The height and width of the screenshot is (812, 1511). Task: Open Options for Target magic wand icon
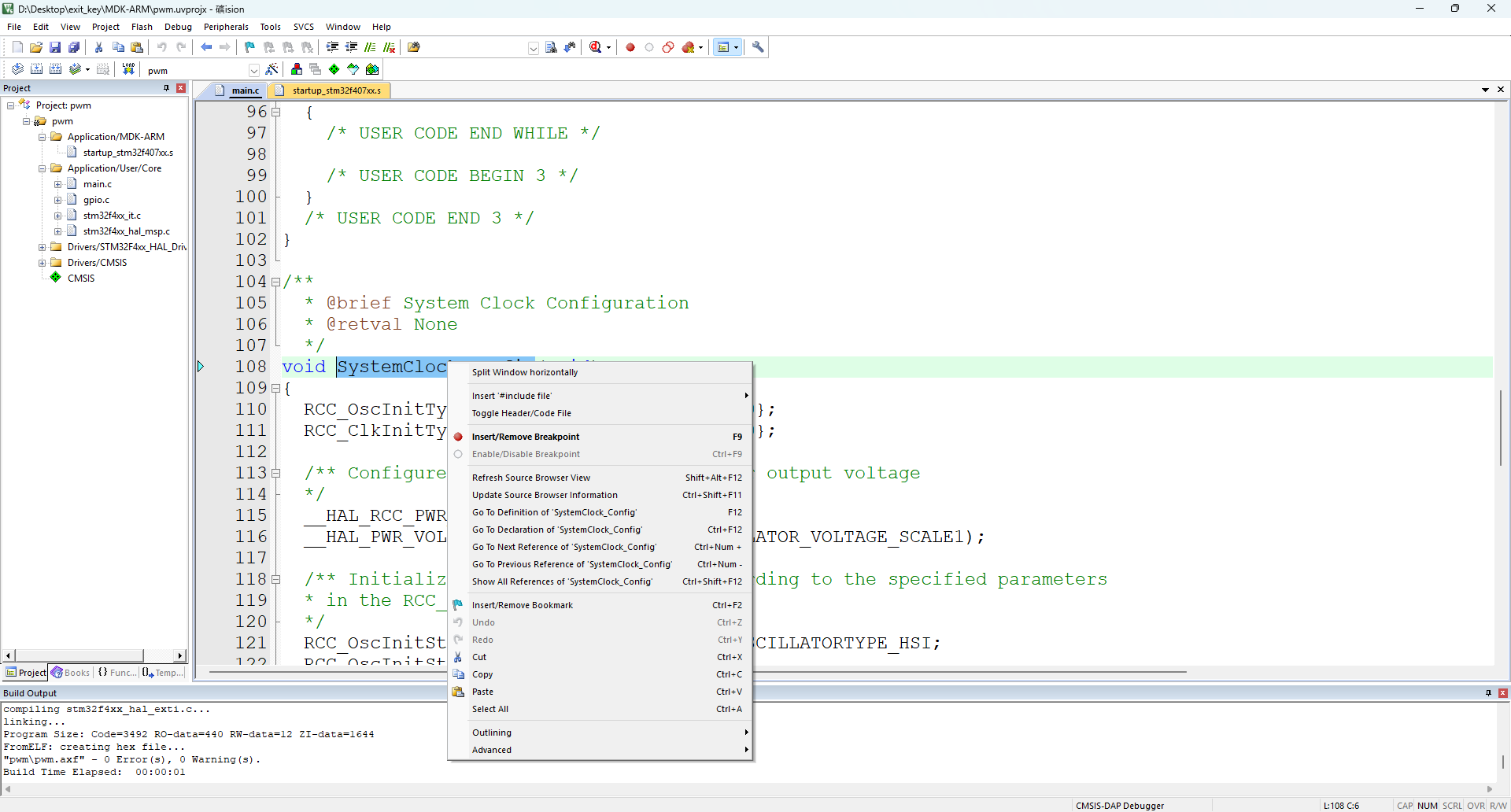(x=272, y=69)
